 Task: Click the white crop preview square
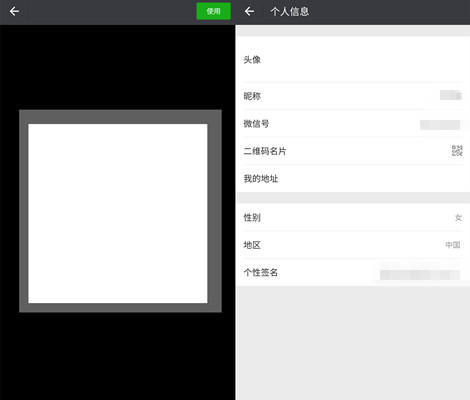118,214
